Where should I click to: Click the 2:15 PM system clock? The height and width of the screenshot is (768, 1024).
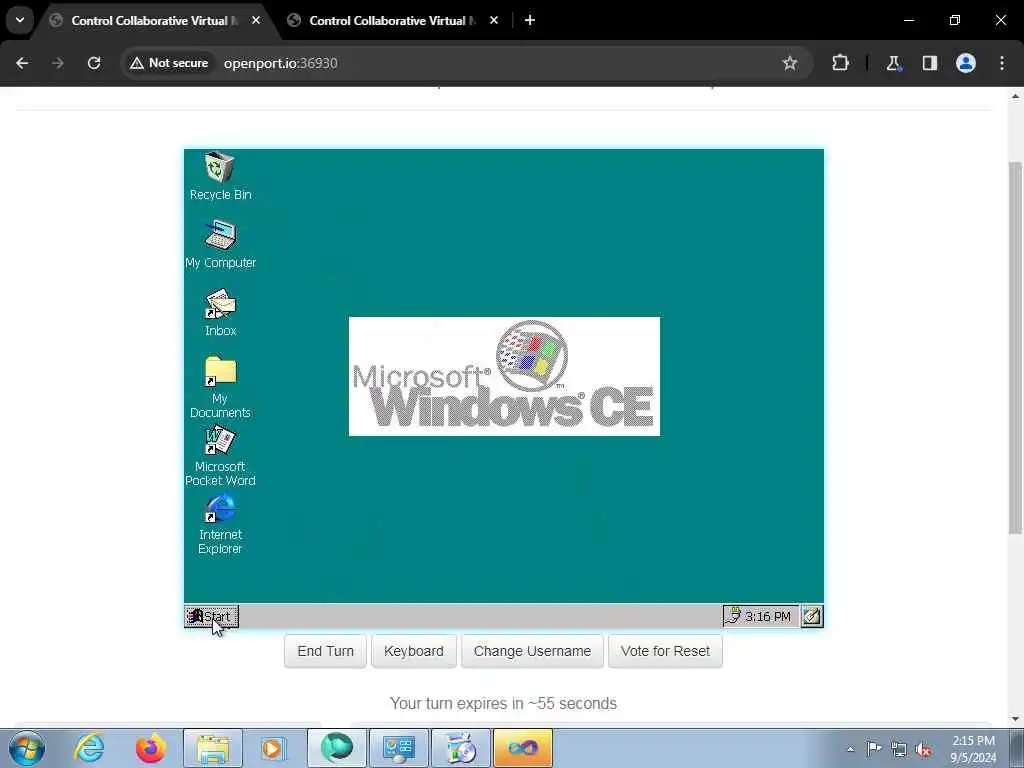(x=973, y=749)
